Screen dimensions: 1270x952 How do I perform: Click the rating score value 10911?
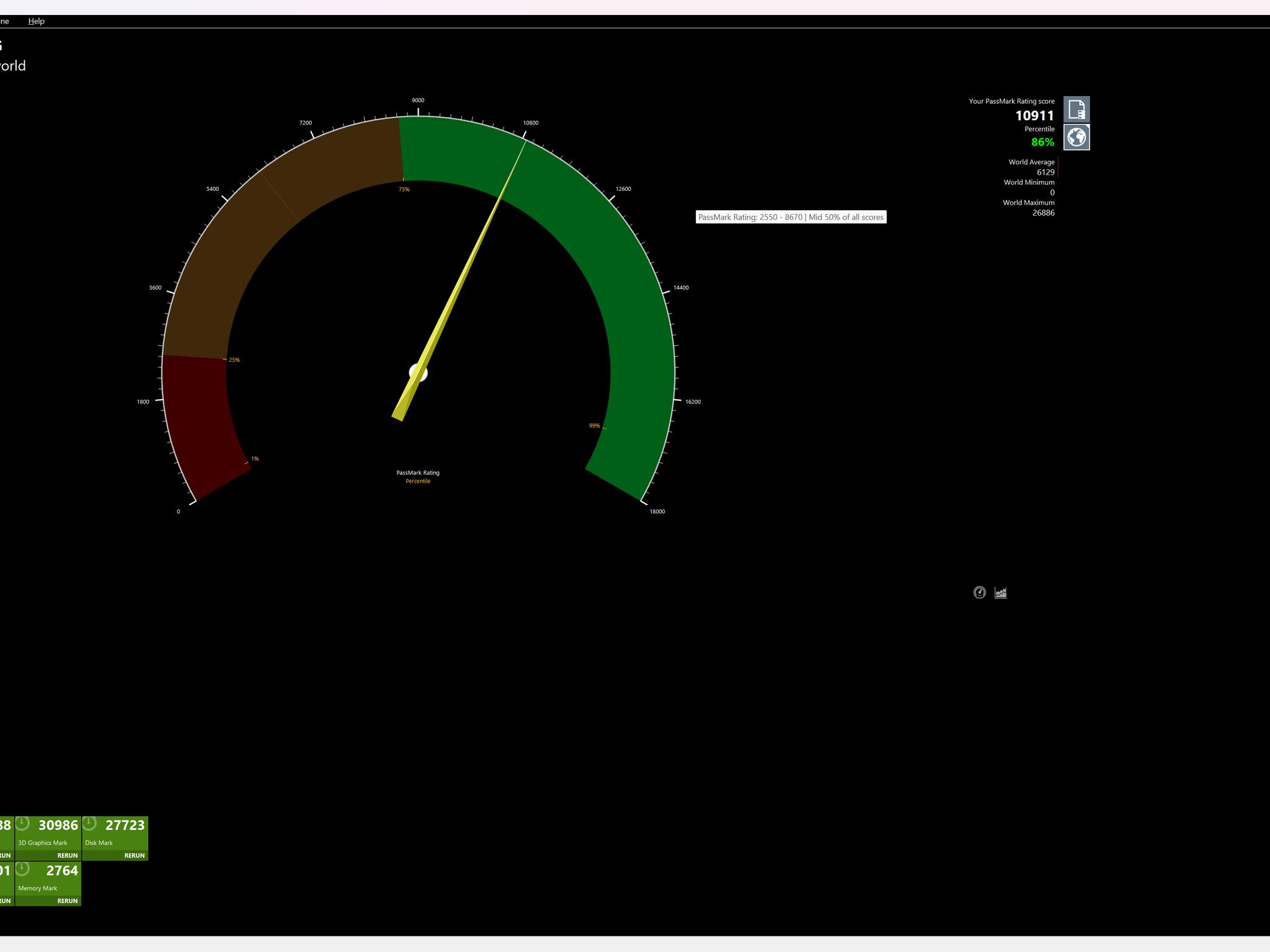[x=1034, y=116]
